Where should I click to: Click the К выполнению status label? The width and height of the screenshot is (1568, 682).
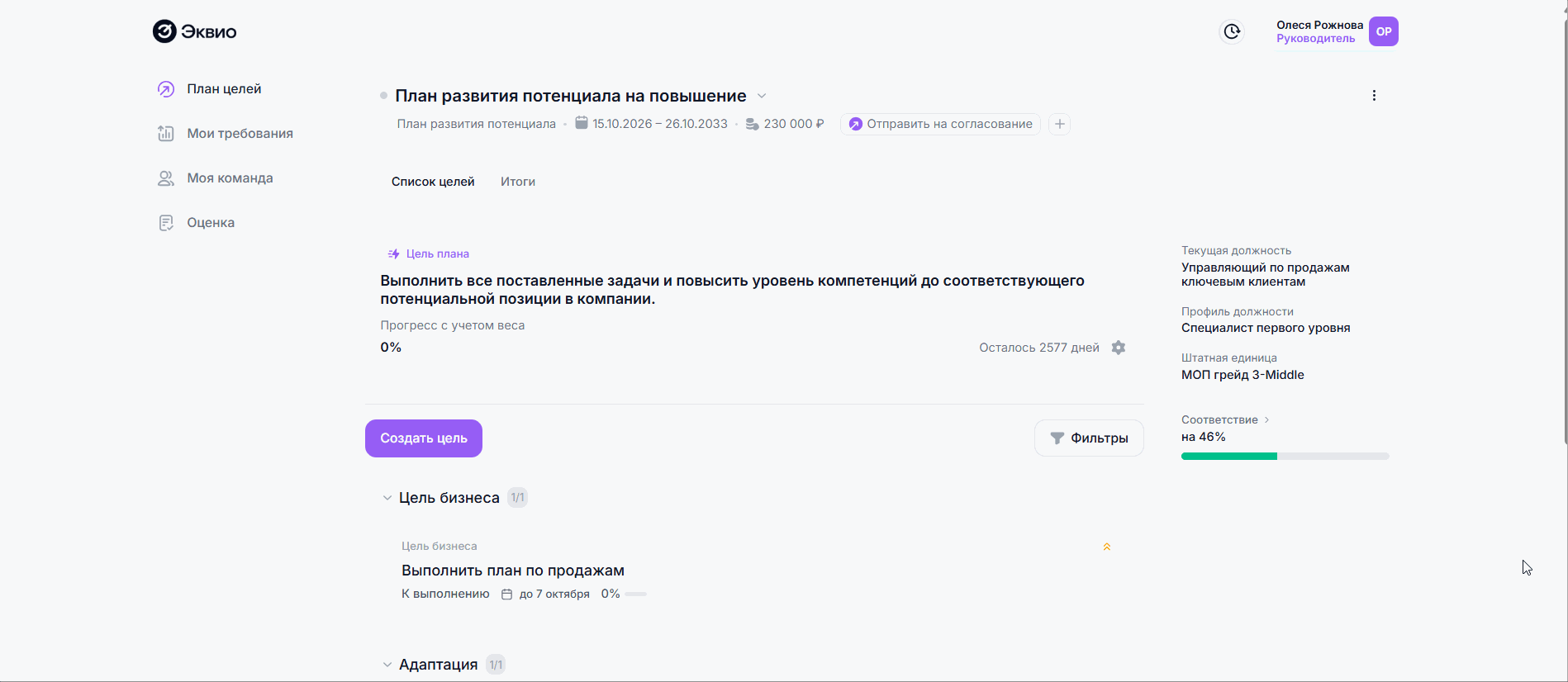click(445, 594)
